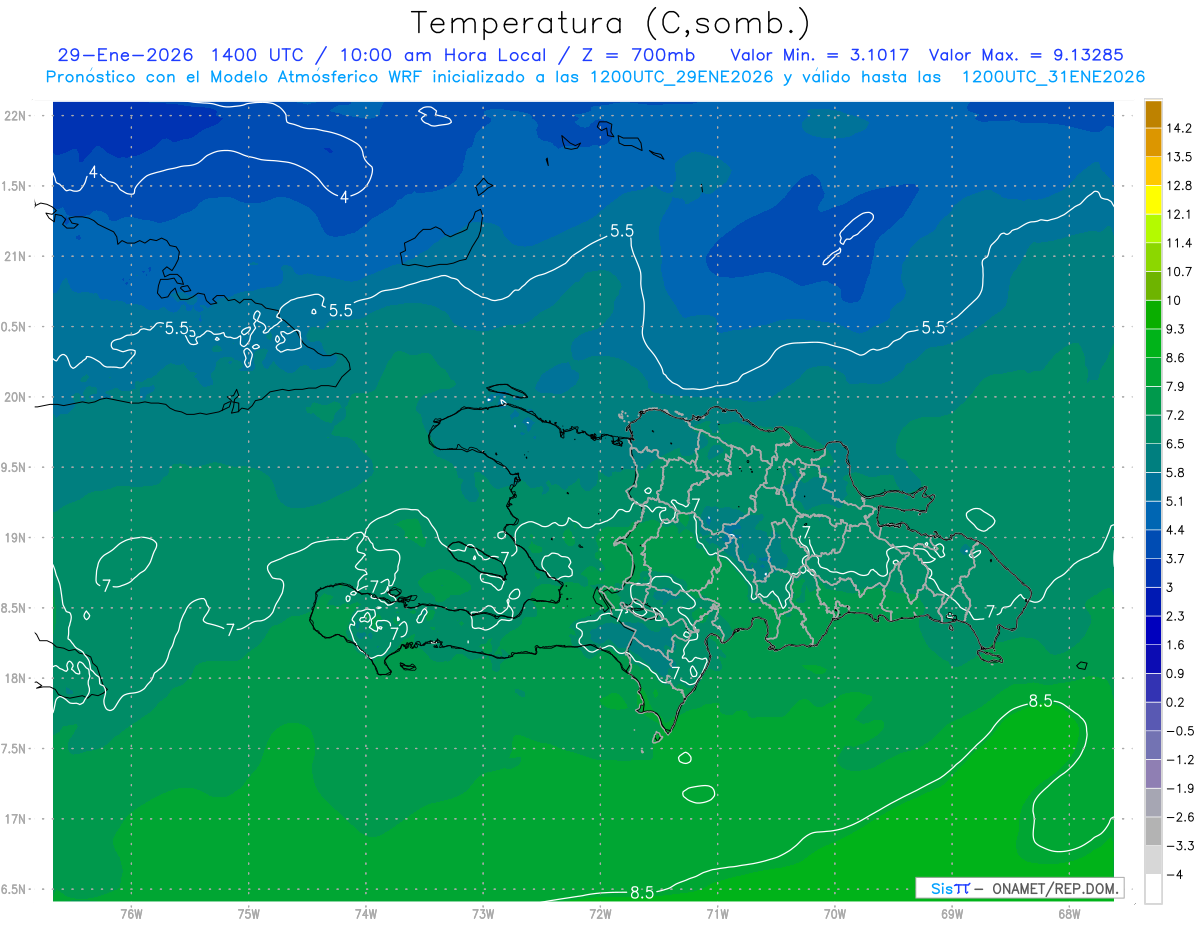1200x927 pixels.
Task: Click the 20N latitude axis label
Action: click(17, 398)
